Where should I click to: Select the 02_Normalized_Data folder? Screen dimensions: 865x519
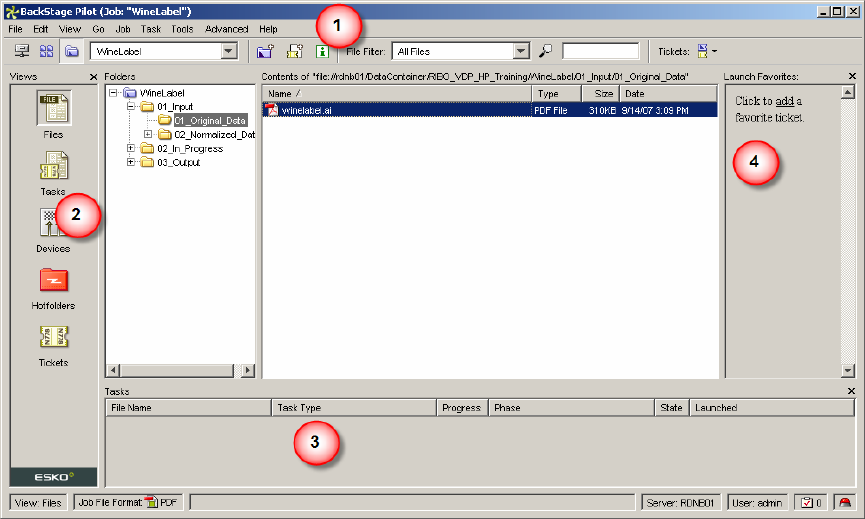click(x=215, y=135)
